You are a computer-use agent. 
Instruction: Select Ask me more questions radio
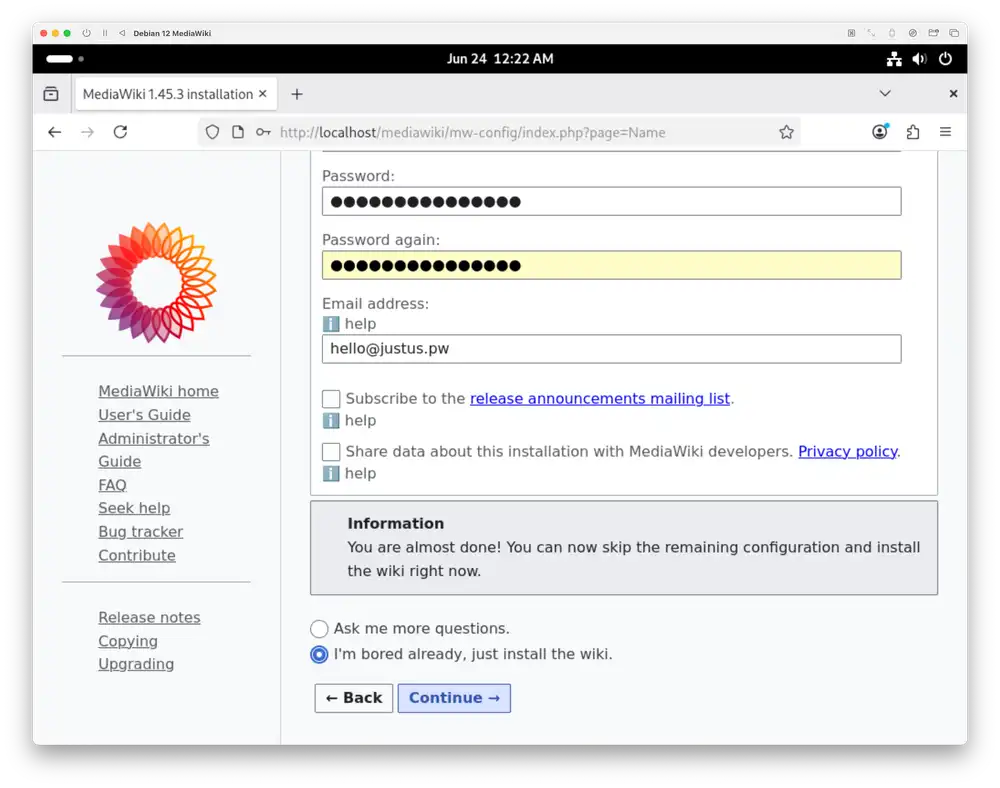319,629
